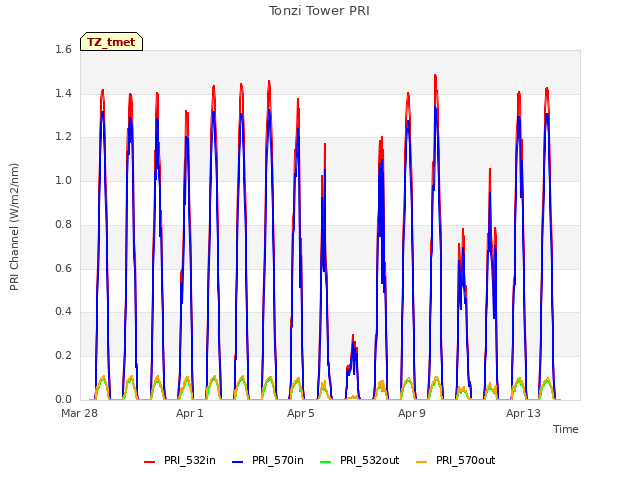Click the Apr 9 x-axis tick label

[411, 413]
